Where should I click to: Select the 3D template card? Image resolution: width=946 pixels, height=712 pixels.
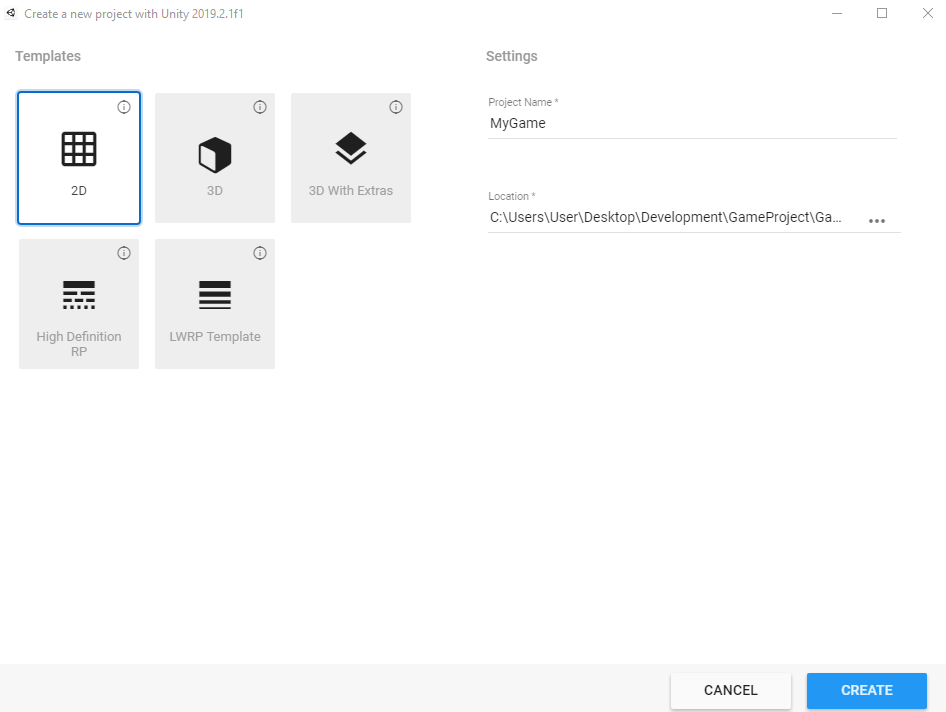pos(215,158)
